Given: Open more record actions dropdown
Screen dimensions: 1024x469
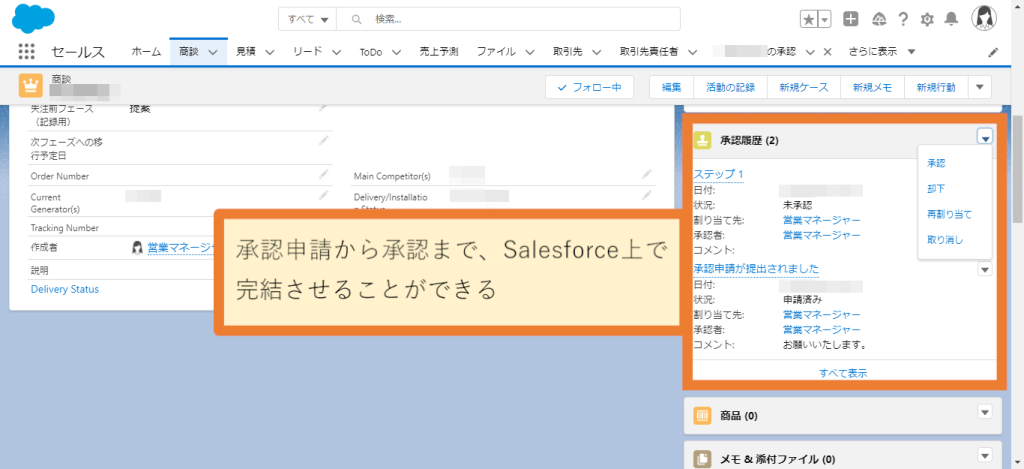Looking at the screenshot, I should click(x=979, y=87).
